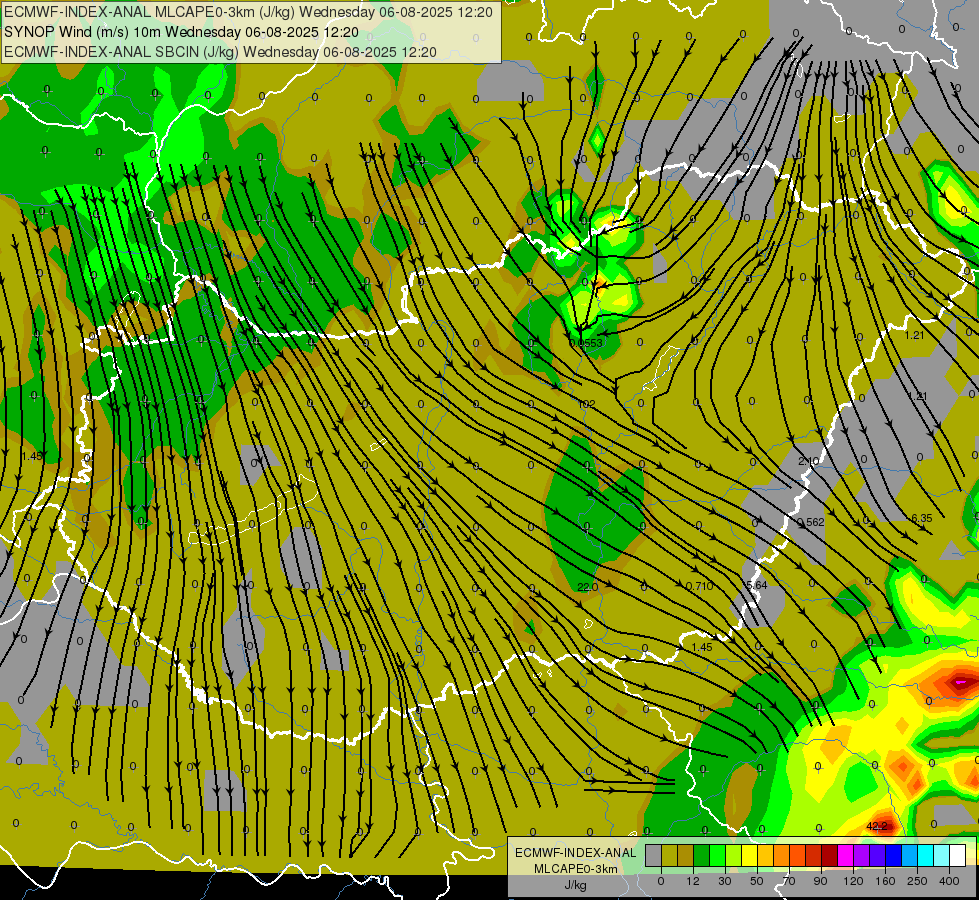Viewport: 979px width, 900px height.
Task: Click the legend scale value 120
Action: (x=854, y=881)
